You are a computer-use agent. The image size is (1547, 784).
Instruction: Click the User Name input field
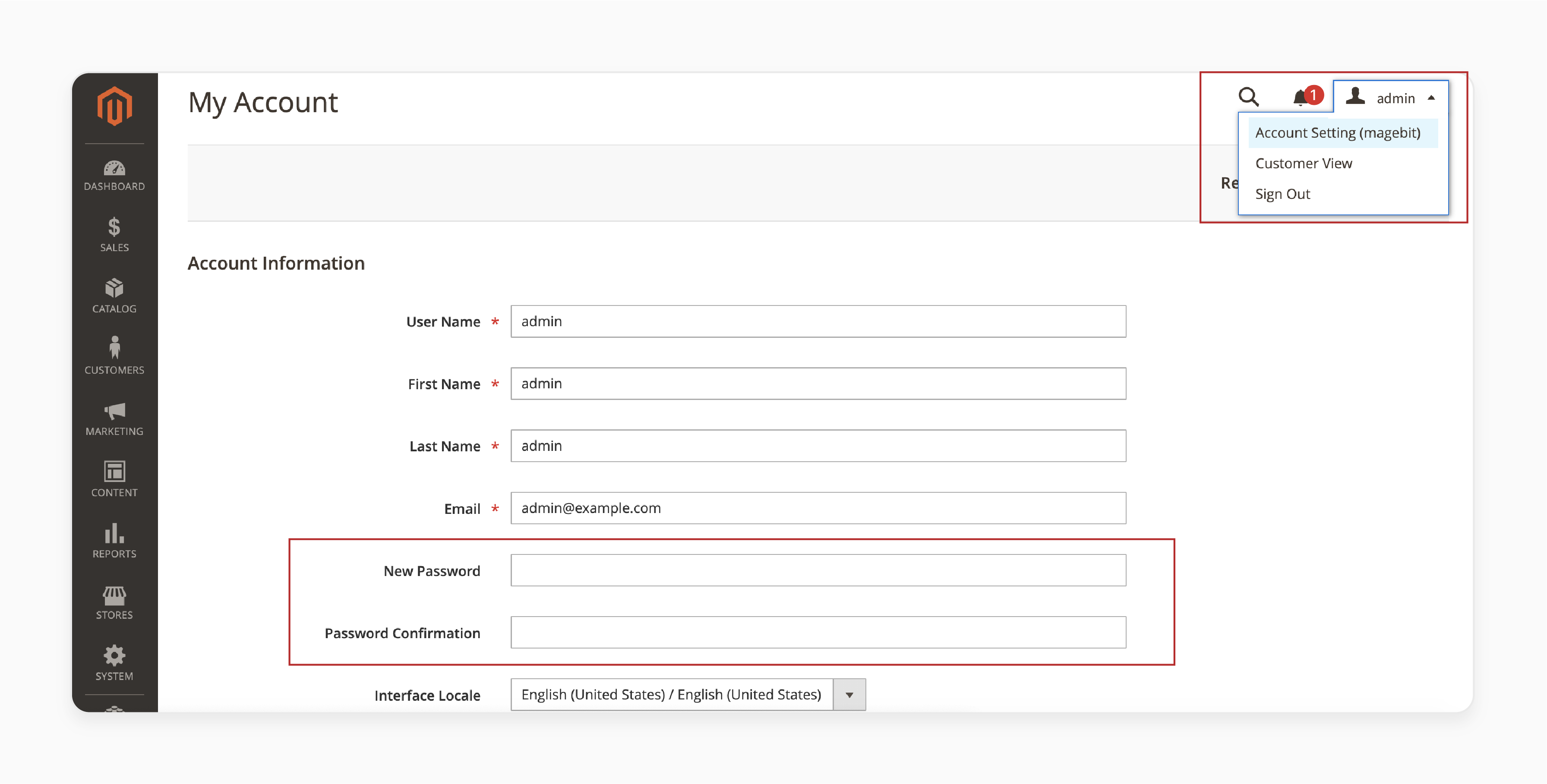(x=819, y=321)
